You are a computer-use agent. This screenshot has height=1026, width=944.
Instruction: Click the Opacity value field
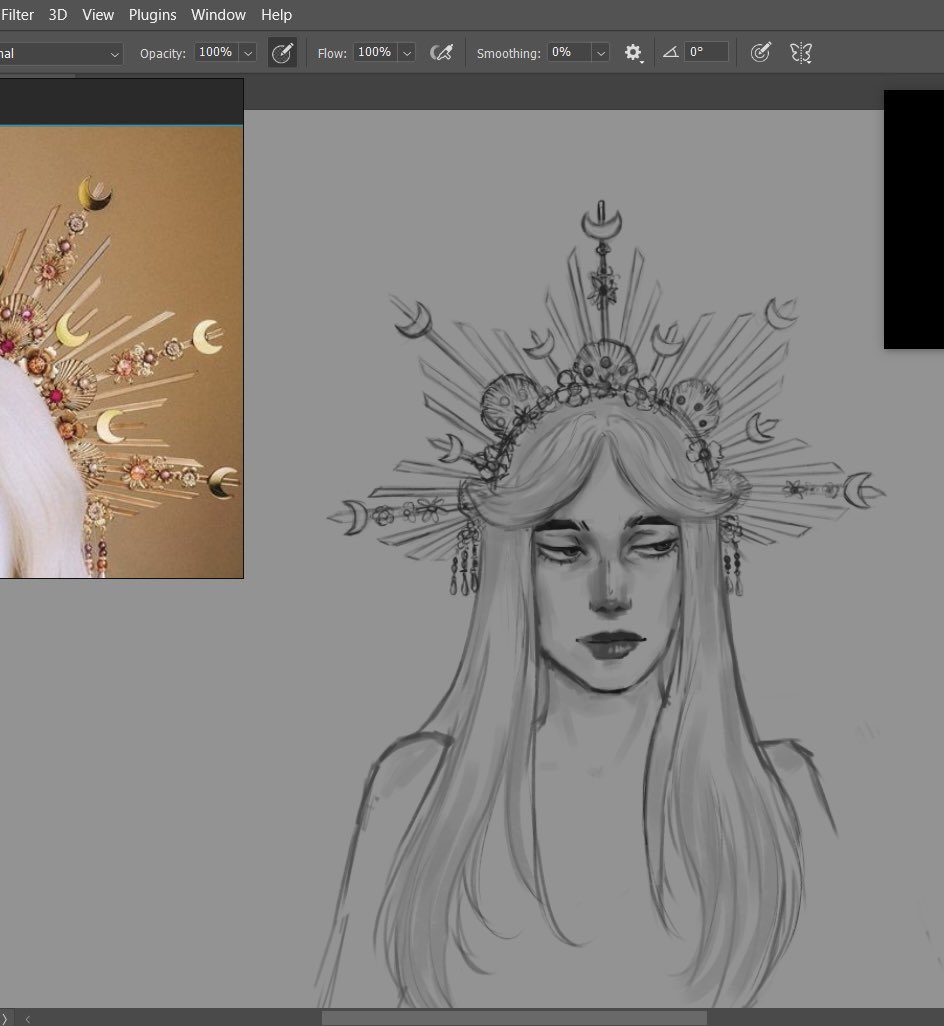click(x=216, y=52)
